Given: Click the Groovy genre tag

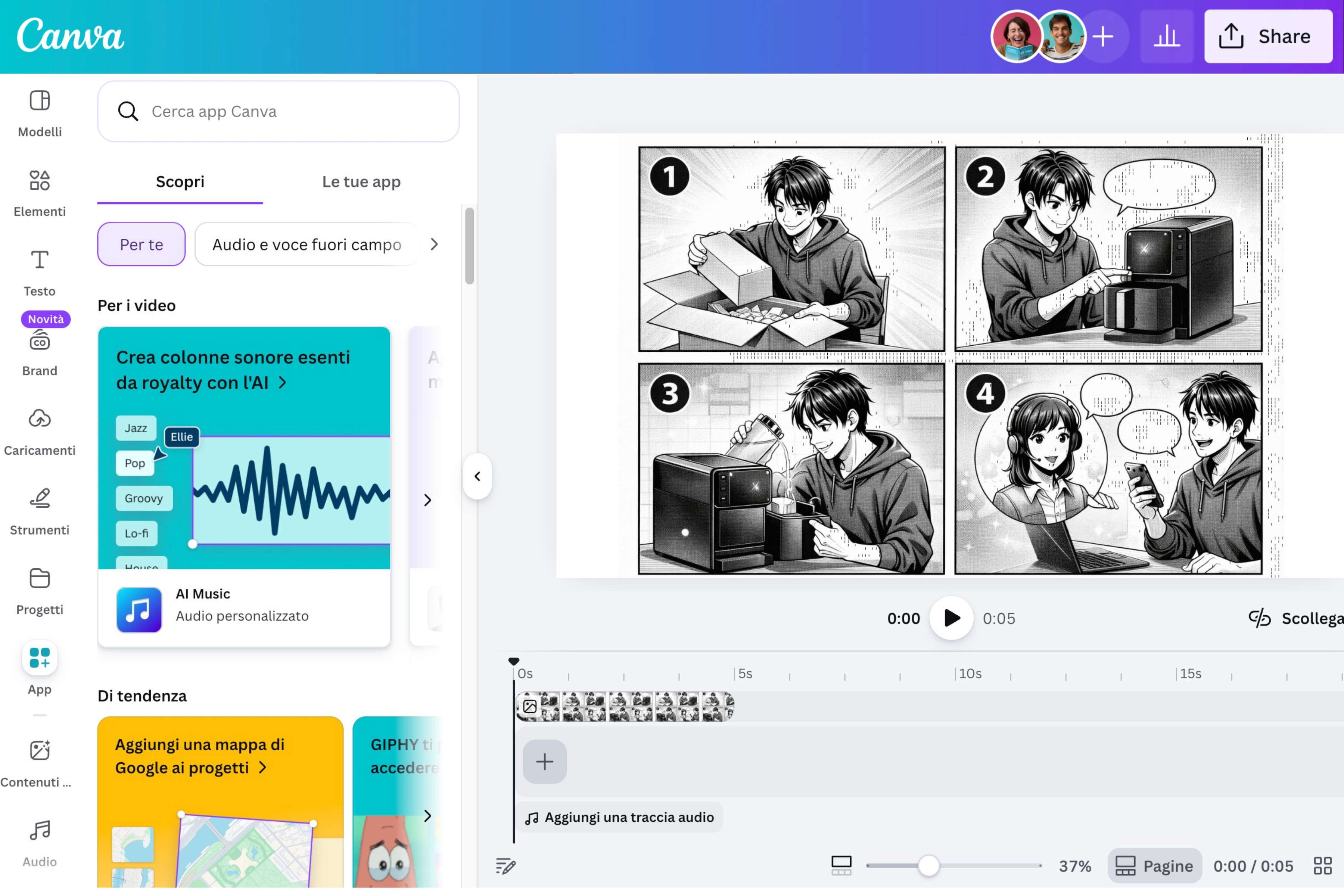Looking at the screenshot, I should coord(144,498).
